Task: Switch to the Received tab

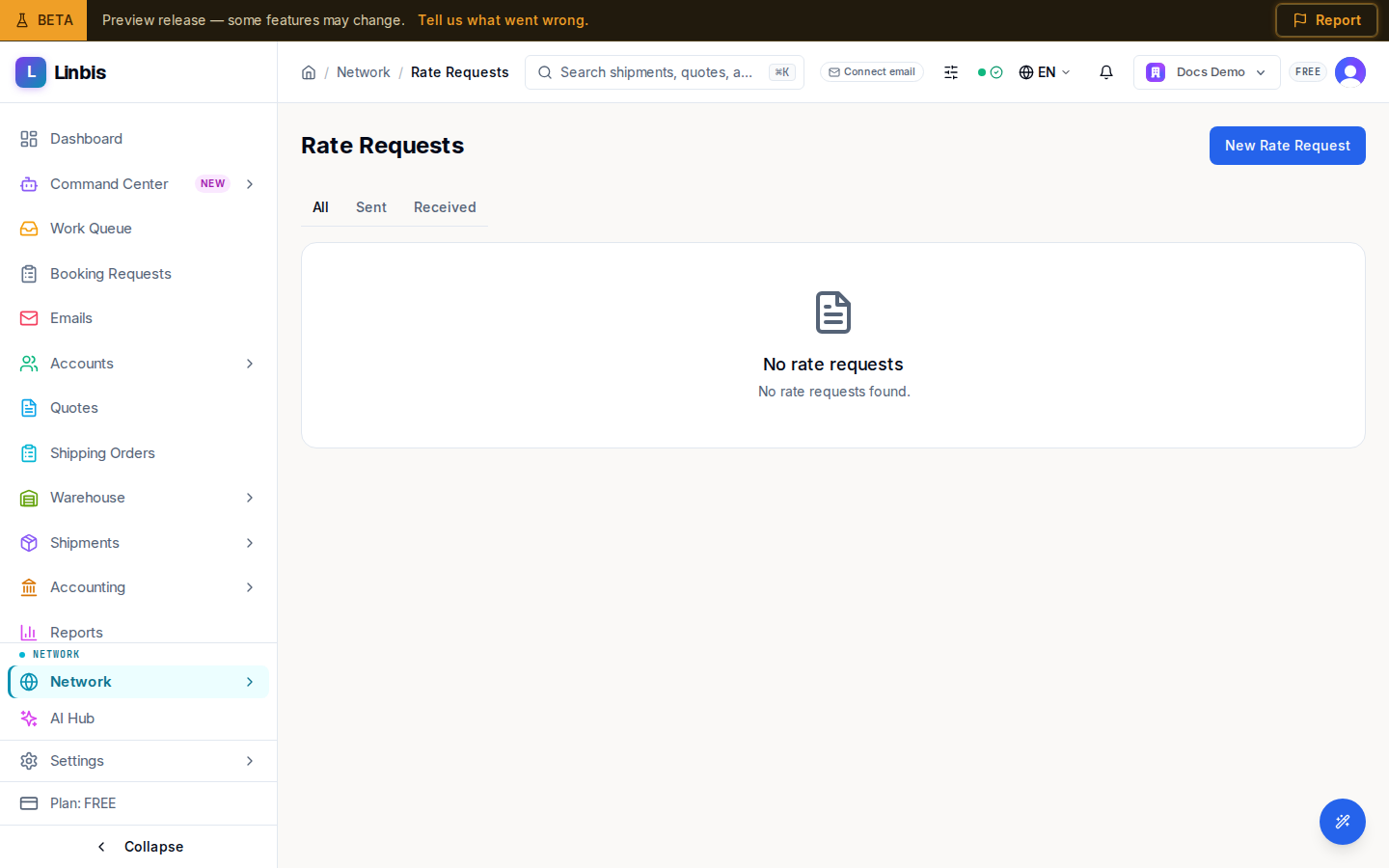Action: coord(445,207)
